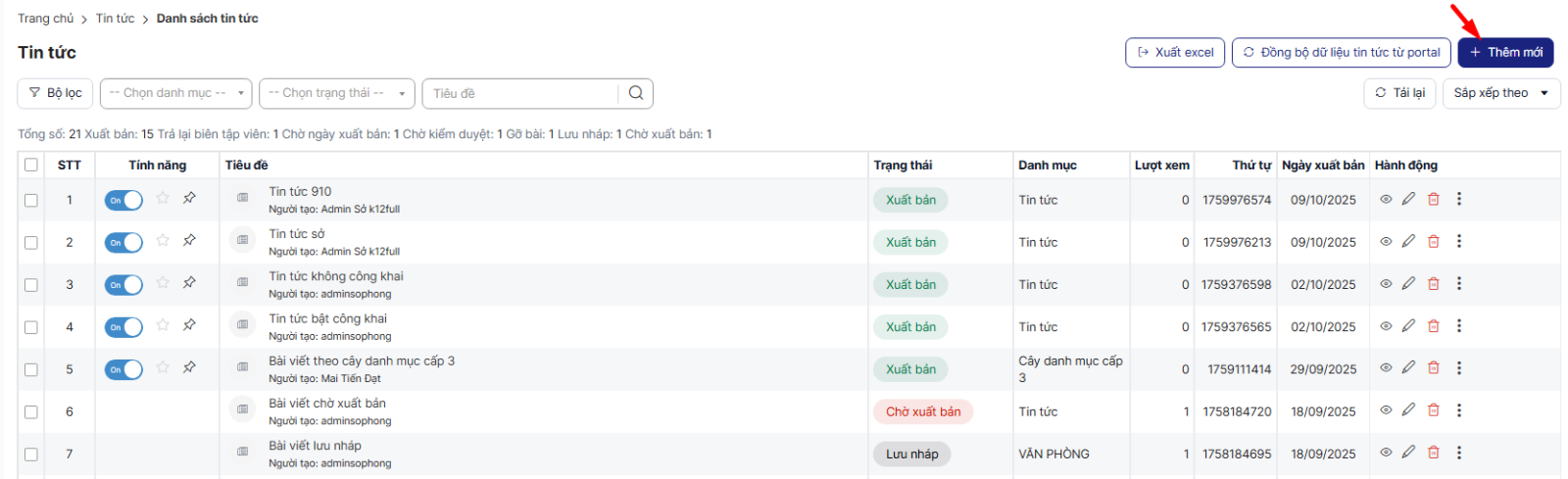This screenshot has height=479, width=1568.
Task: Click trash icon for Bài viết chờ xuất bản
Action: (1433, 410)
